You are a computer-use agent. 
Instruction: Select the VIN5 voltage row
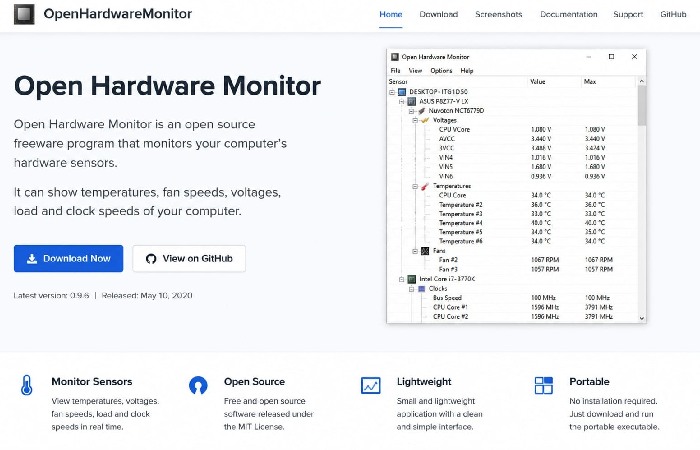click(513, 167)
